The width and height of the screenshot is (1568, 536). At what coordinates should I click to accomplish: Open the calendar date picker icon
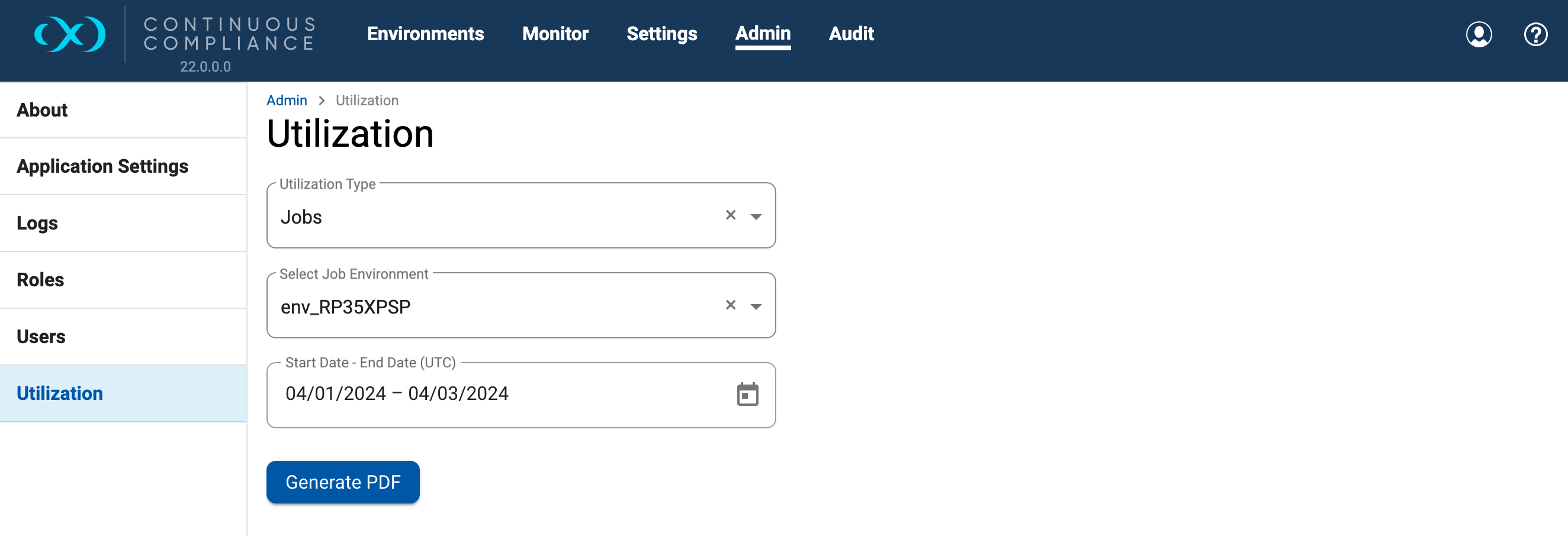(747, 394)
